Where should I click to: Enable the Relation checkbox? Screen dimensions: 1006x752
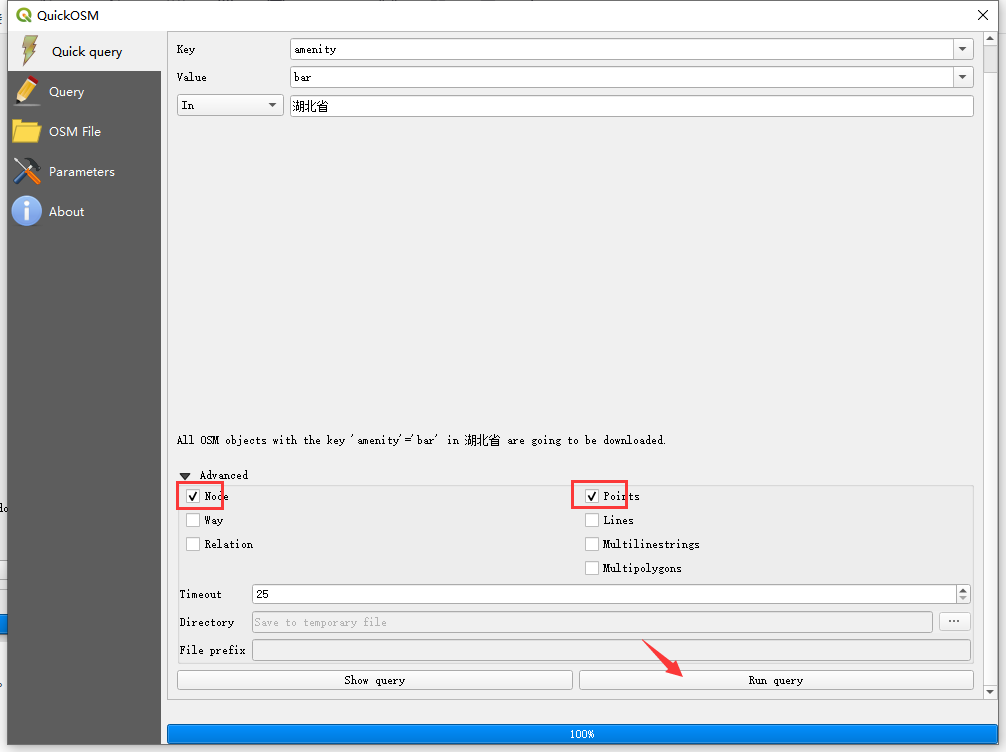pyautogui.click(x=192, y=544)
